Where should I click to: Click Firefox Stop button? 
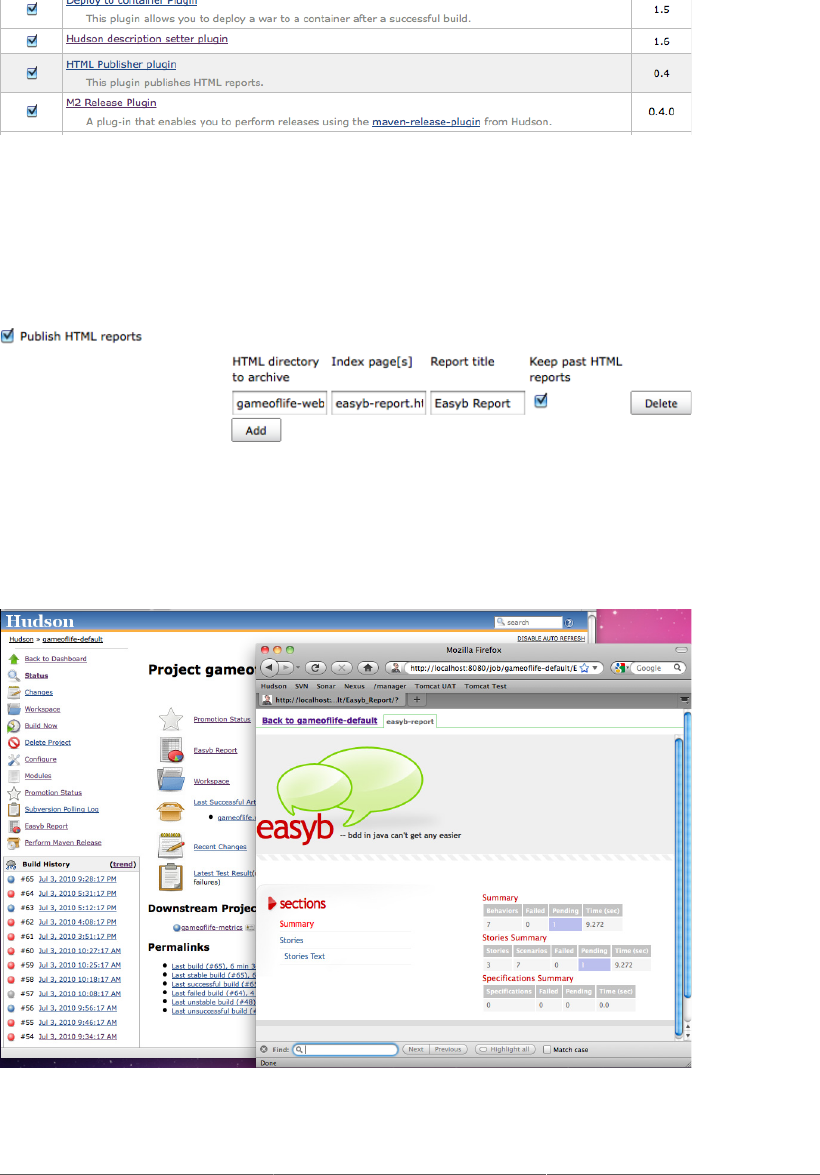coord(341,668)
